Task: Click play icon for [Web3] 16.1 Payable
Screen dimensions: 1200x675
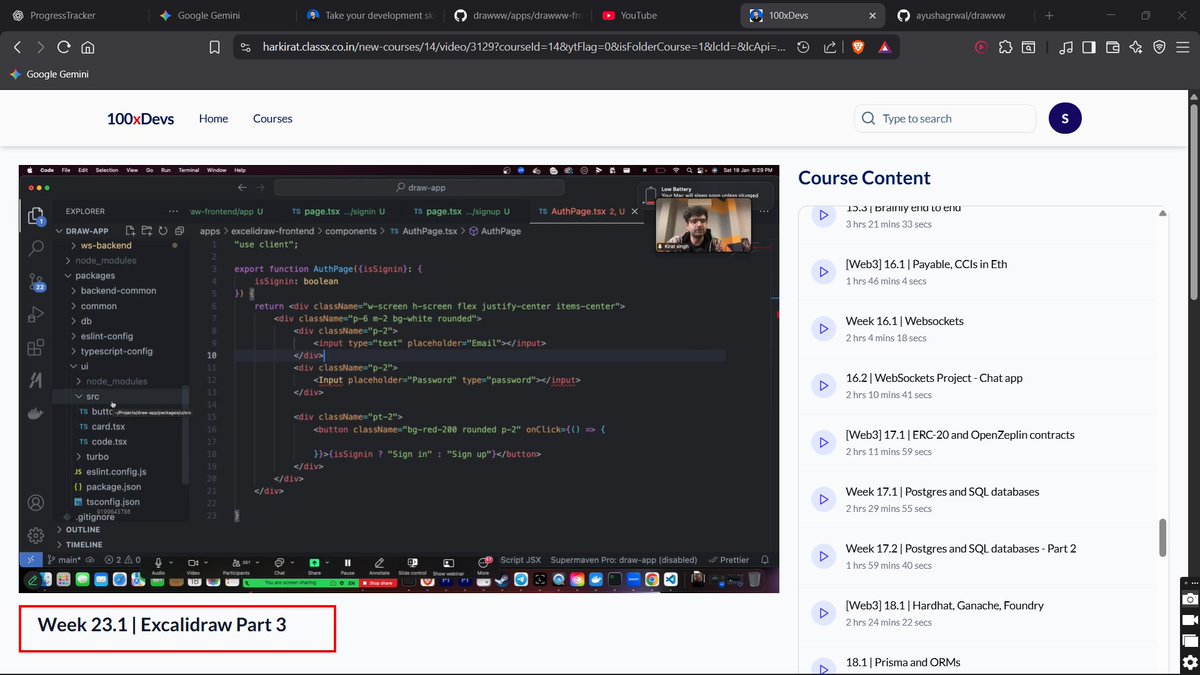Action: point(823,271)
